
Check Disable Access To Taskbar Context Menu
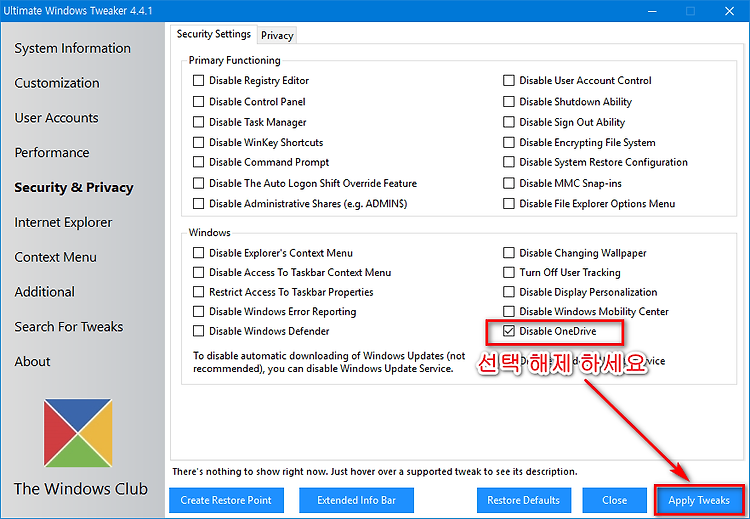point(198,272)
